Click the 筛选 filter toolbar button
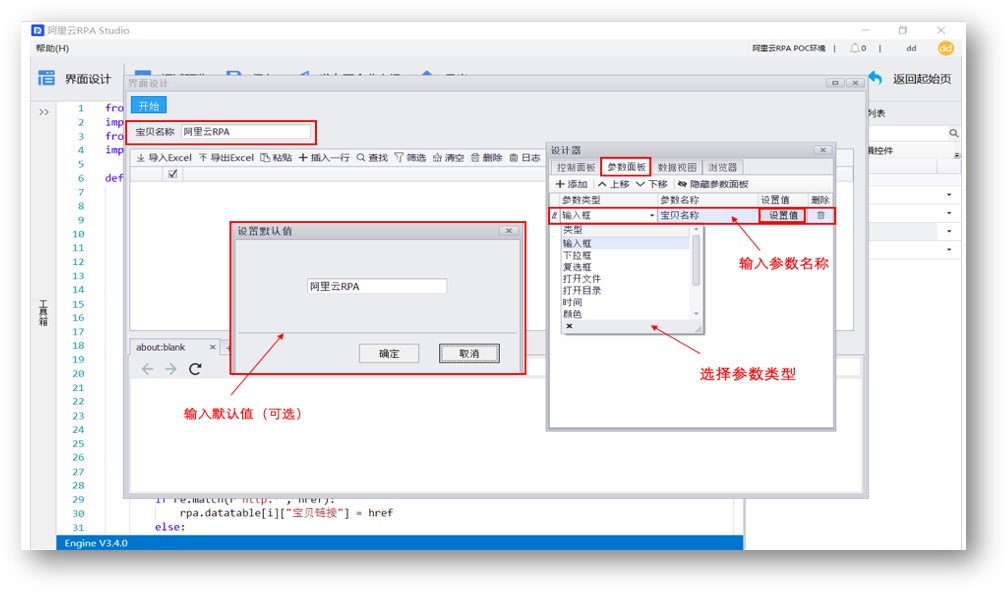This screenshot has width=1008, height=592. [410, 157]
